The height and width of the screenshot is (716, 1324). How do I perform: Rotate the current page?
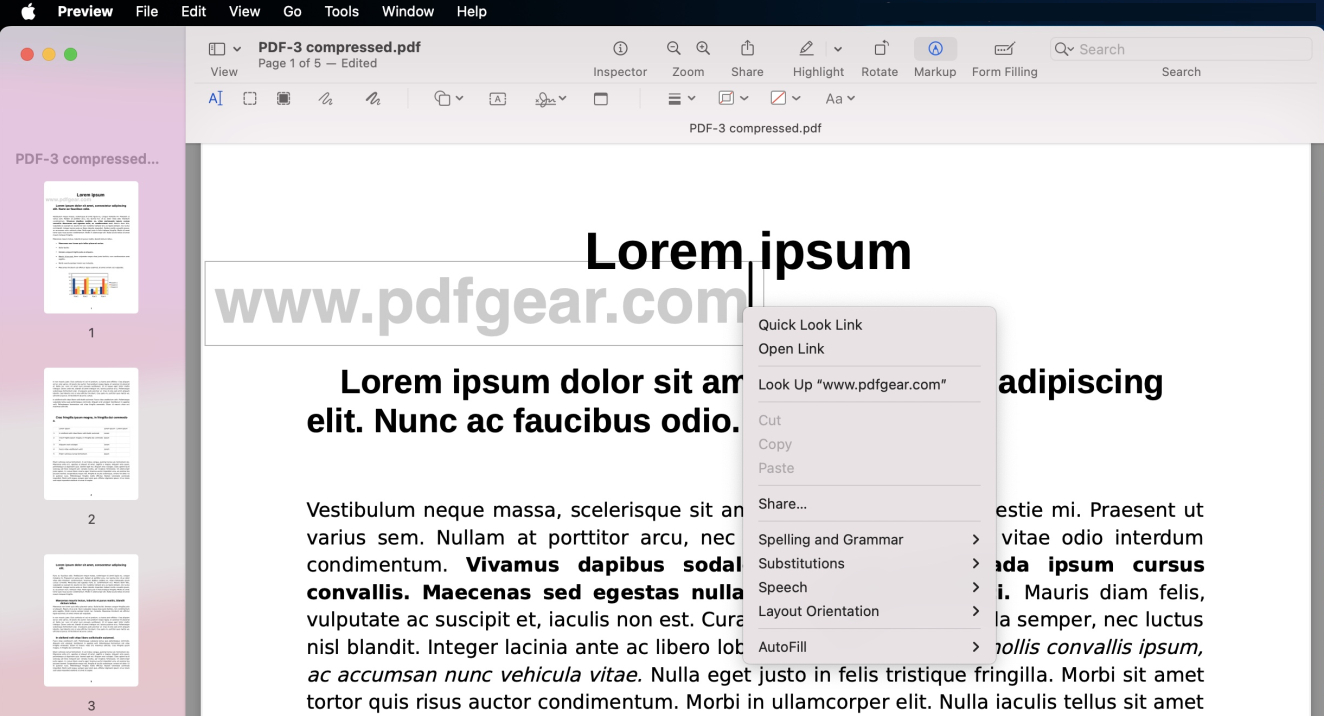(x=879, y=55)
